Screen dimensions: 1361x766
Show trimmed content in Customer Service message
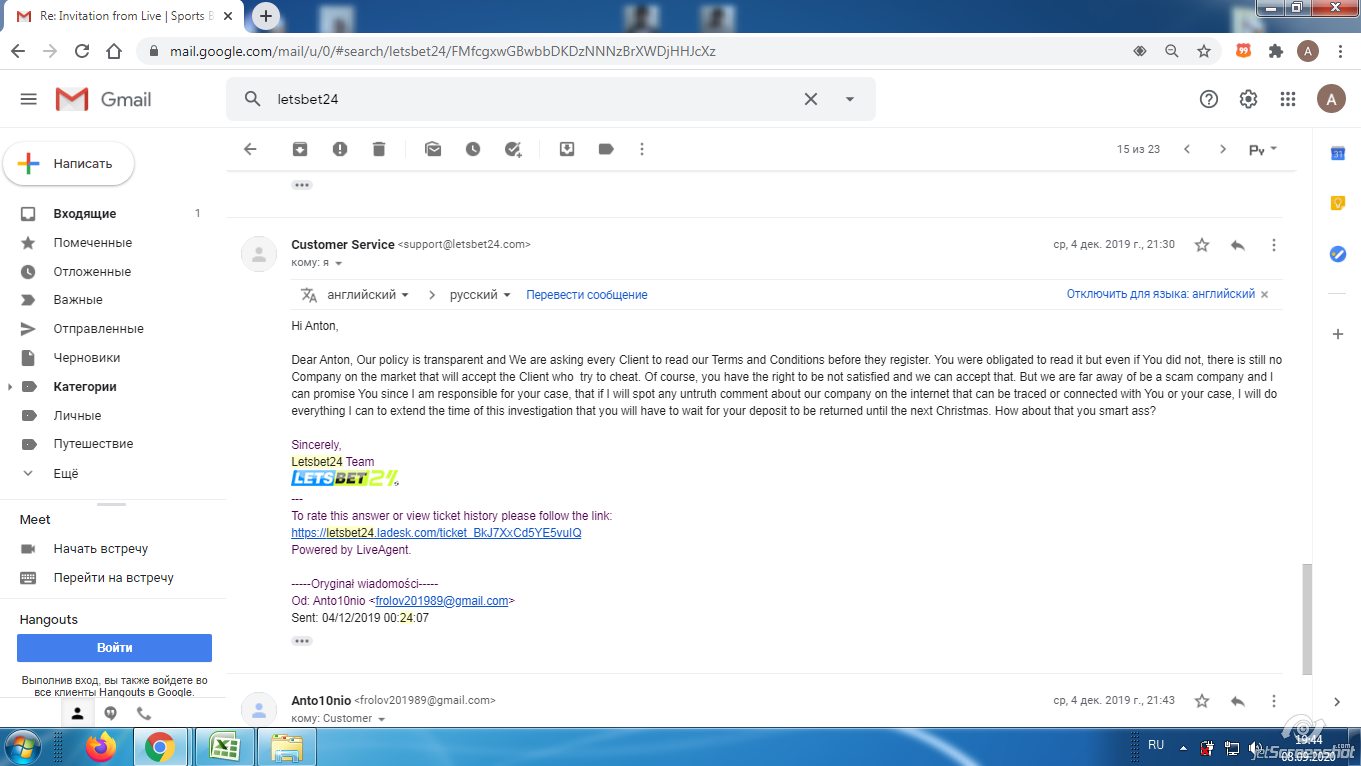tap(302, 641)
